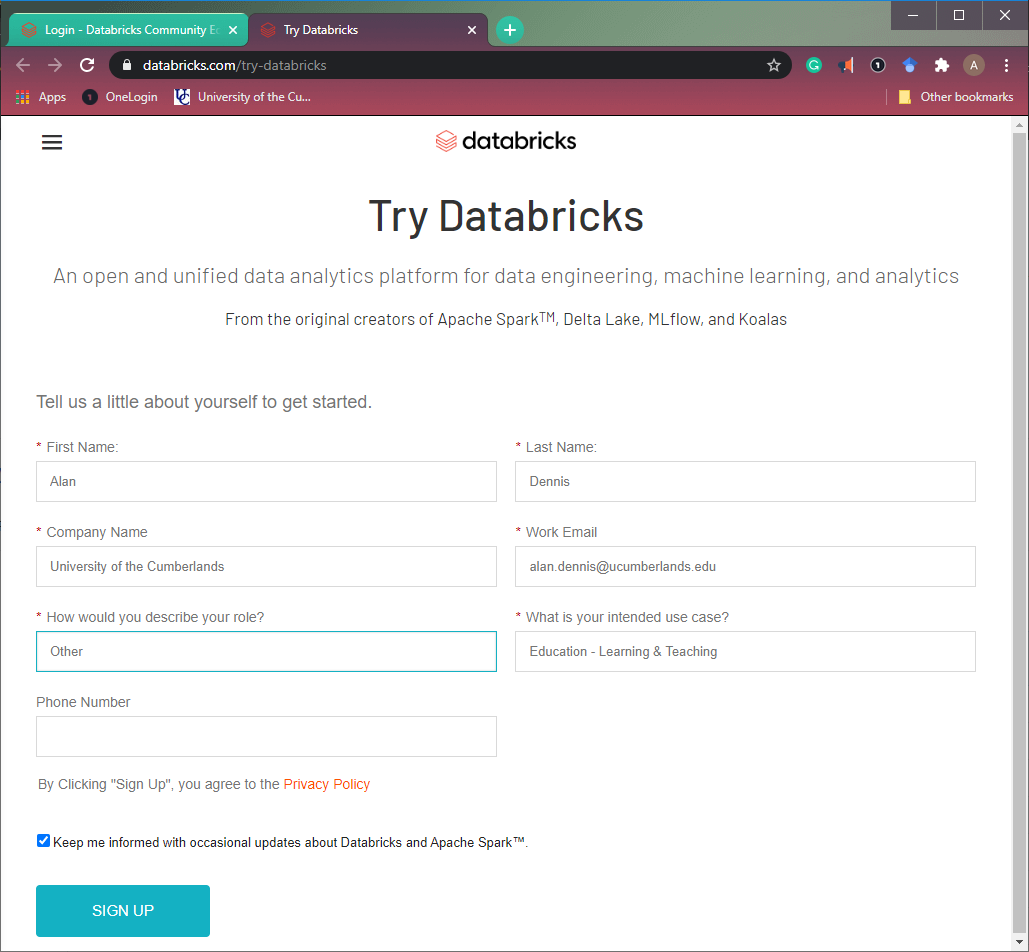Screen dimensions: 1029x952
Task: Click the megaphone extension icon
Action: pos(845,64)
